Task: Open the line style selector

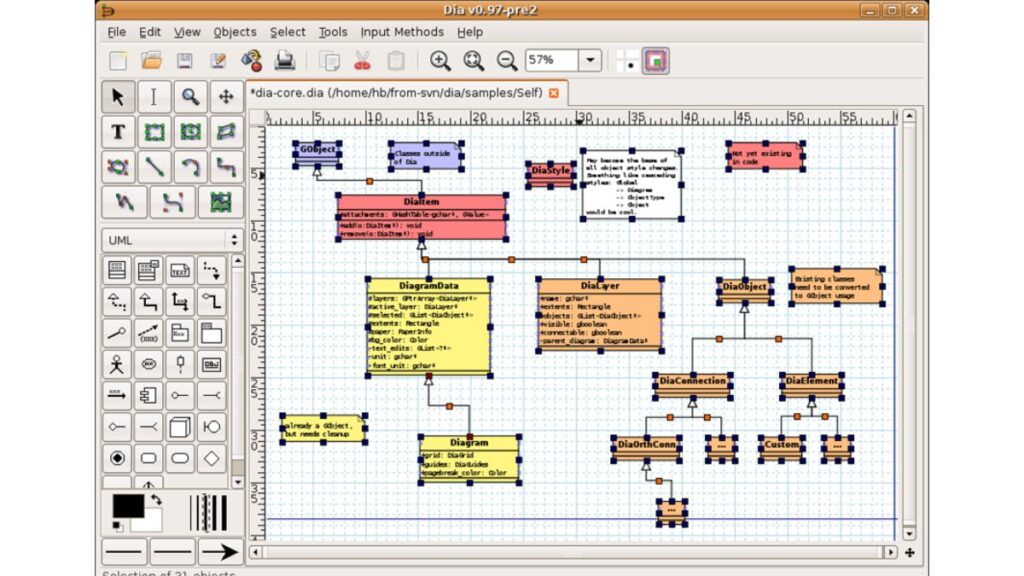Action: pos(172,552)
